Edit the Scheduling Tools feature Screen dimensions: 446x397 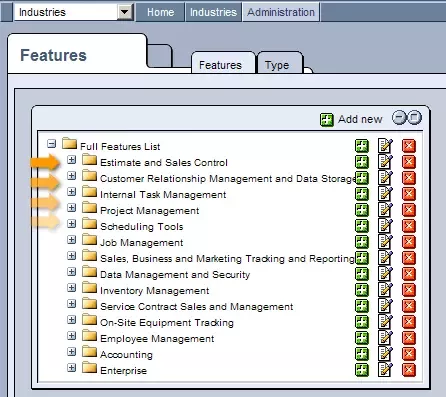point(385,226)
